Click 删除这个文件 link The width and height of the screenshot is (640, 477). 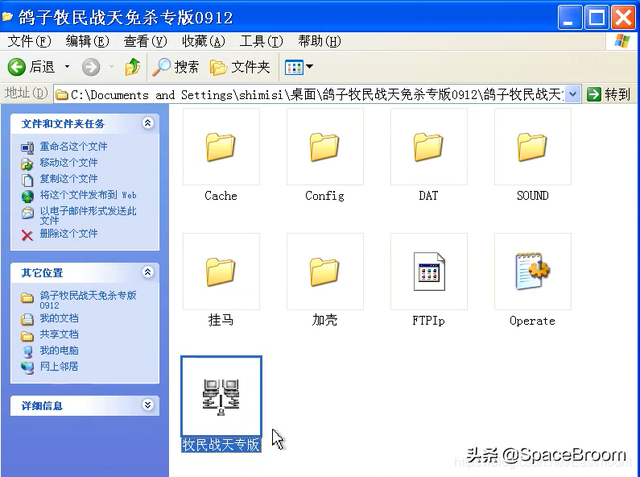pos(69,233)
